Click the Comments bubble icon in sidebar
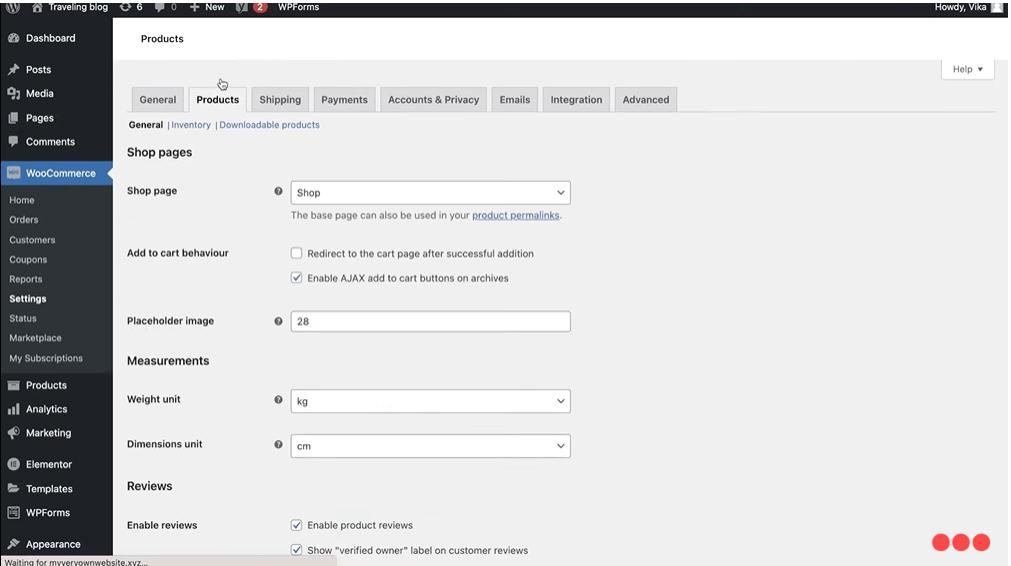 (14, 141)
